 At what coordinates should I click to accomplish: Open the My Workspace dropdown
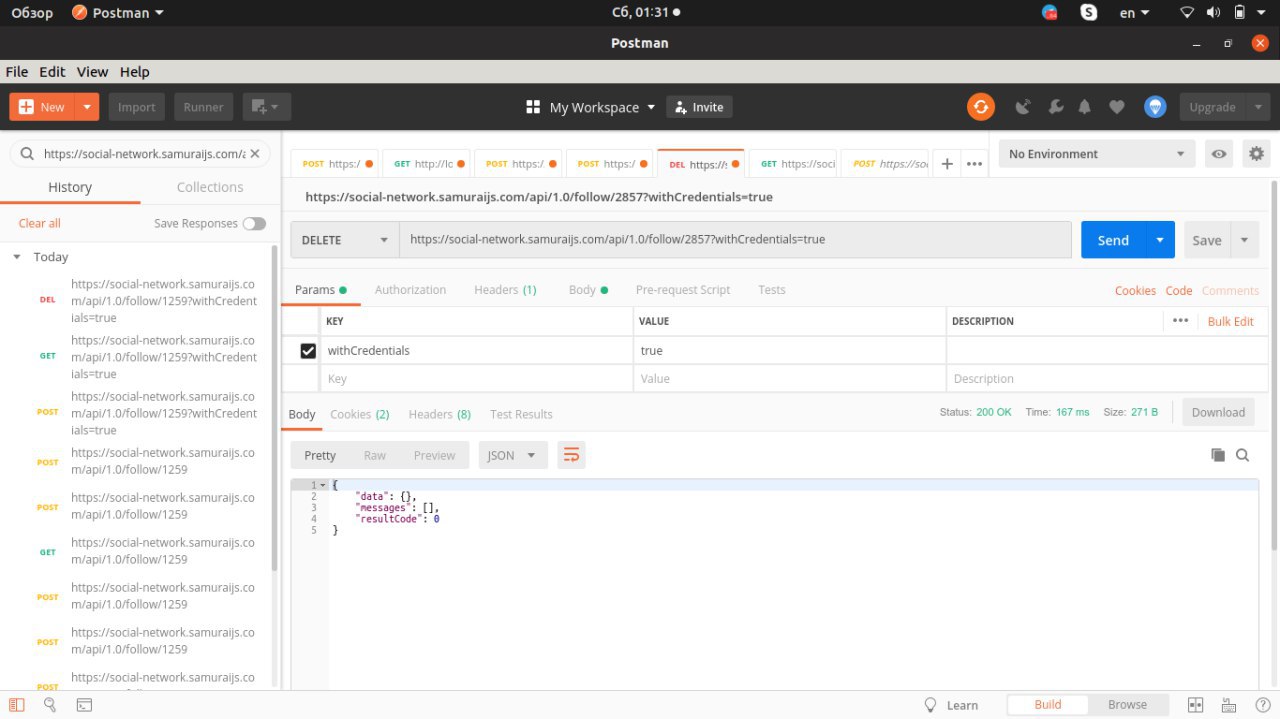tap(590, 107)
